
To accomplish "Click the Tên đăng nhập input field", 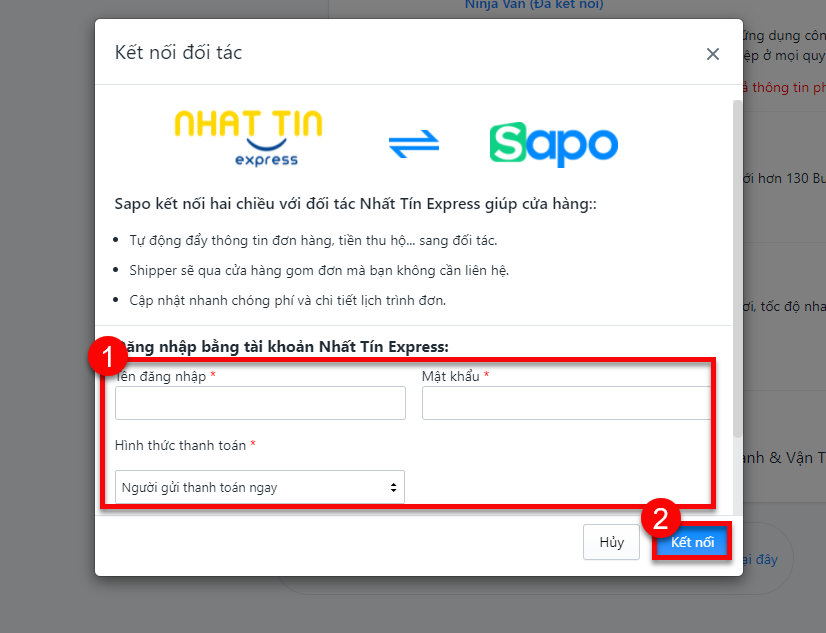I will (x=260, y=403).
